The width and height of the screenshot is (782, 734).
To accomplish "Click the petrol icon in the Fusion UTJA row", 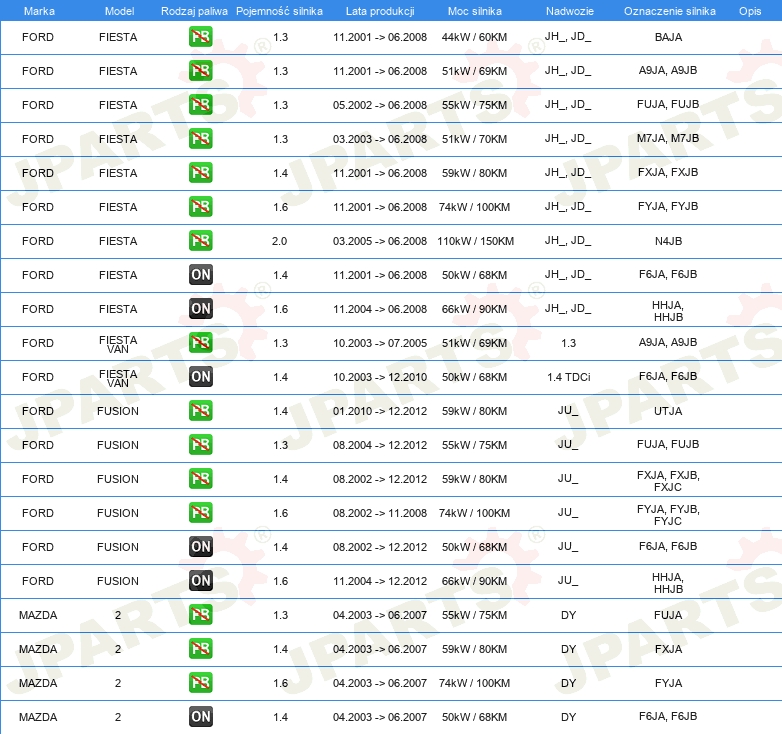I will tap(200, 411).
